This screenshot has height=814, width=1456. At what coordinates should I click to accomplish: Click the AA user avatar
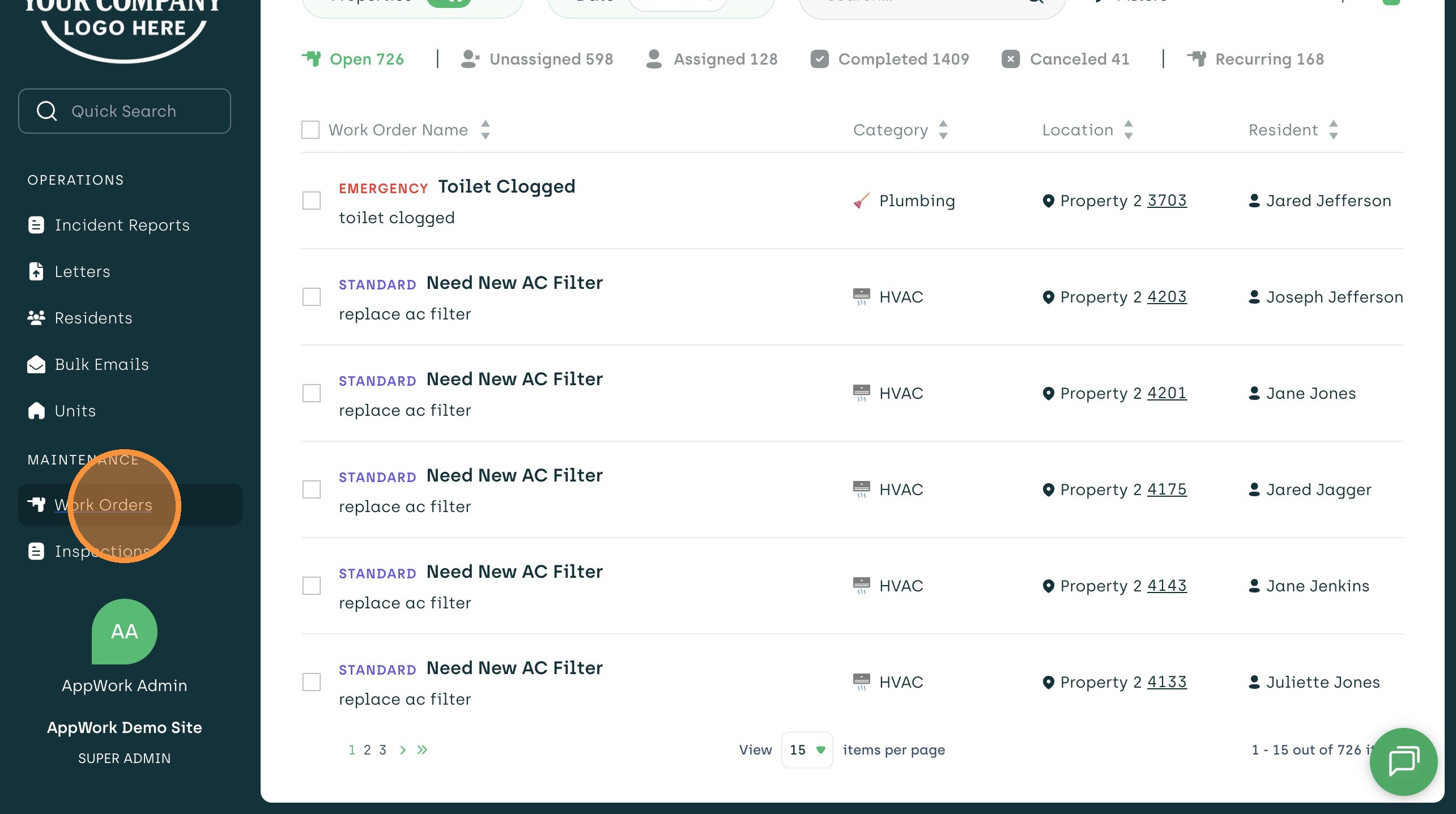124,631
